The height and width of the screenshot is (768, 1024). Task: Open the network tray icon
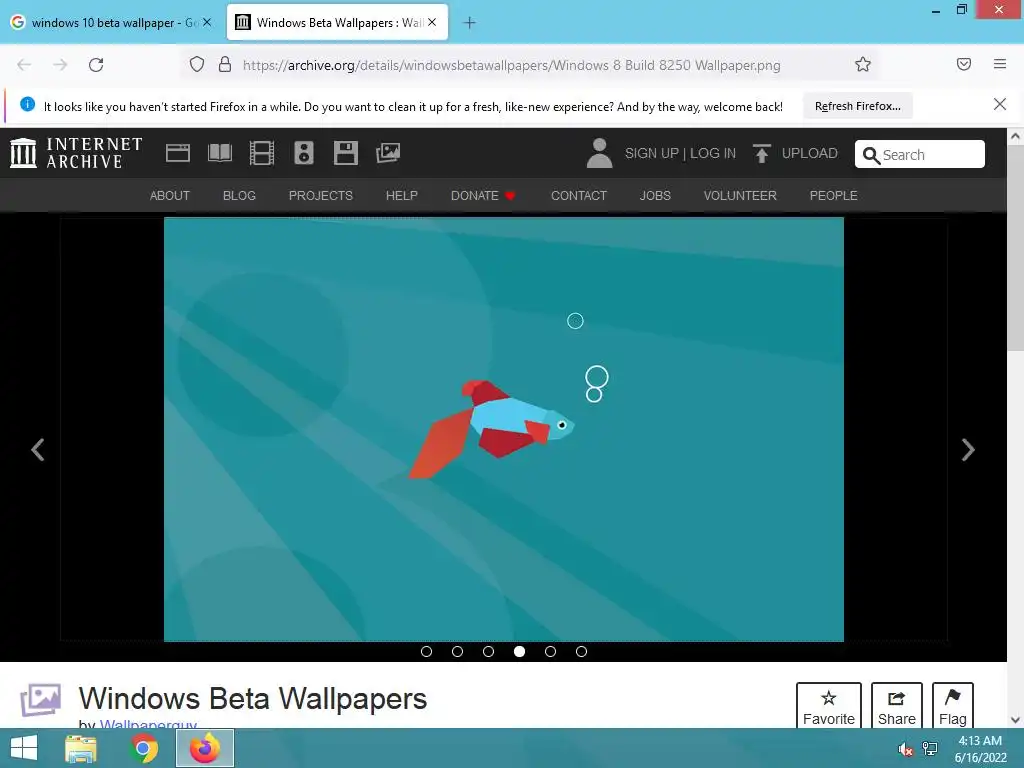tap(930, 749)
